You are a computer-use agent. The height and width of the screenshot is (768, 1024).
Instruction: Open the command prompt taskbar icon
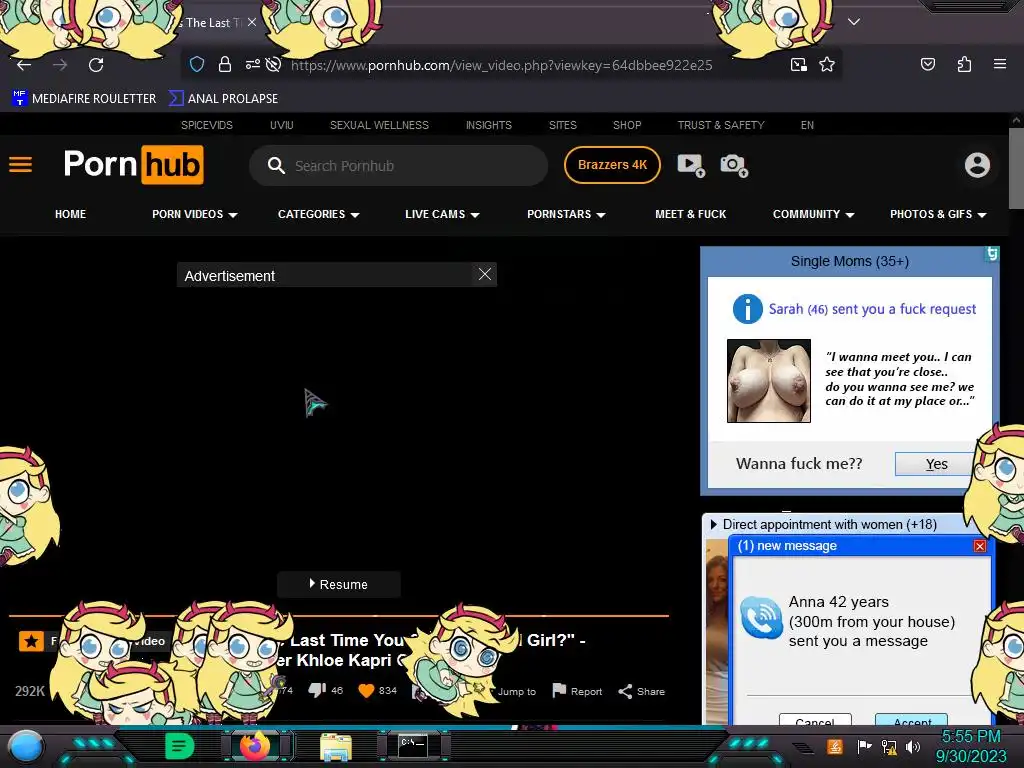point(412,746)
